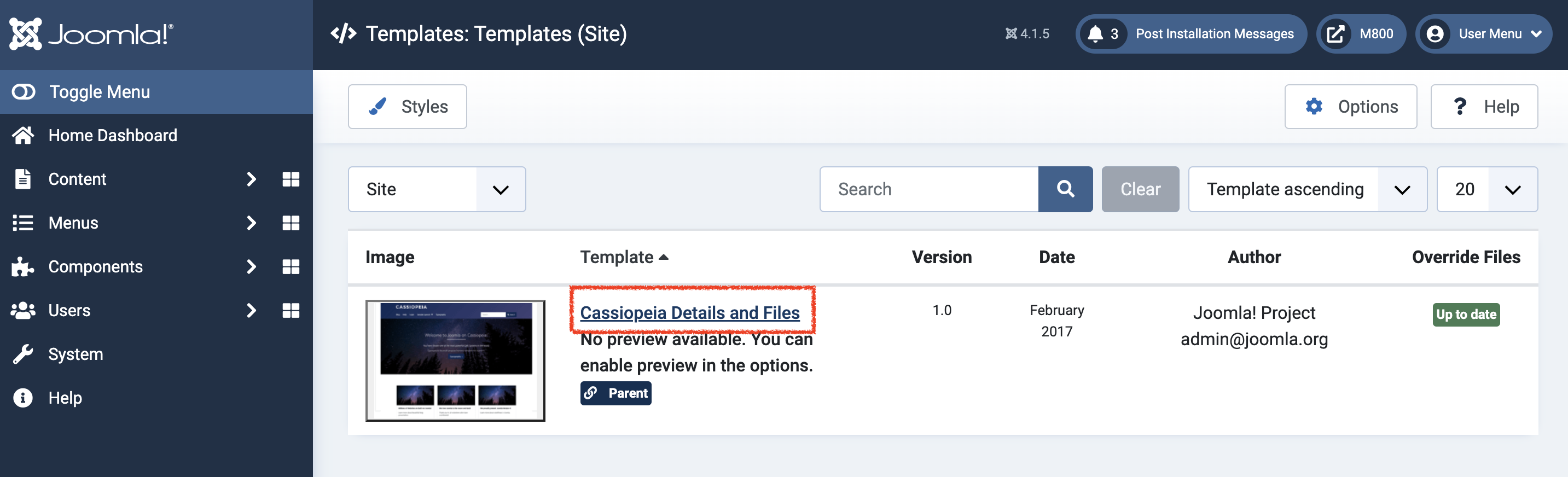The image size is (1568, 477).
Task: Click the Styles toolbar button
Action: 407,107
